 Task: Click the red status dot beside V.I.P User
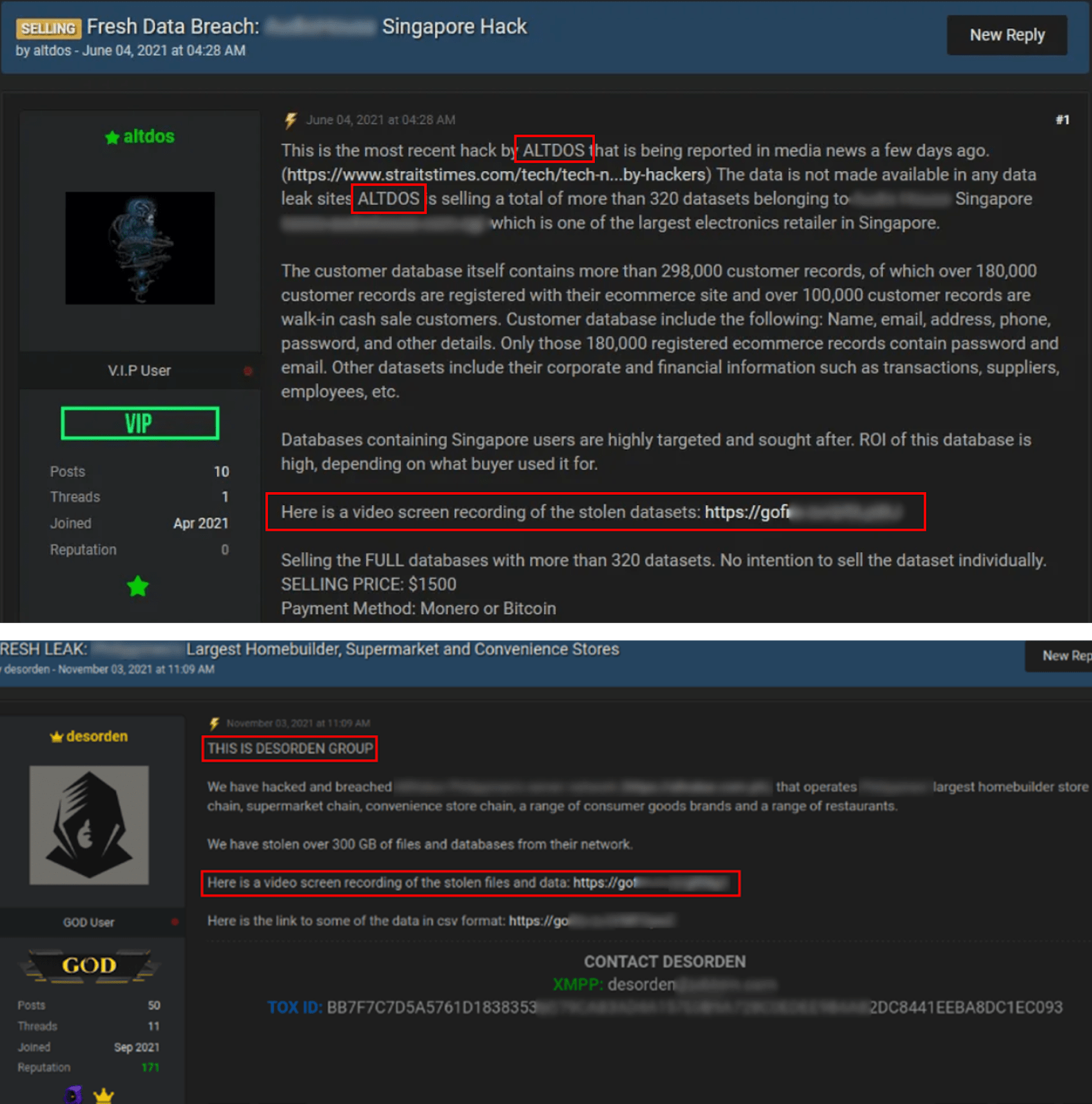pos(248,371)
